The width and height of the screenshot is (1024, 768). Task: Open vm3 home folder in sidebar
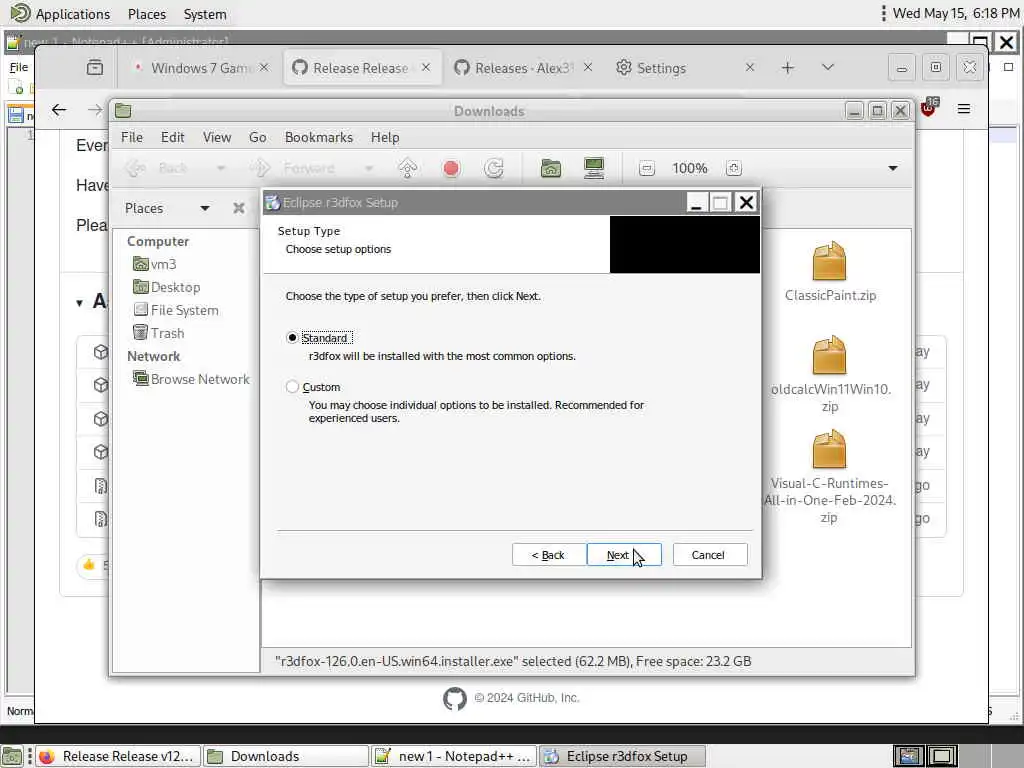[155, 264]
